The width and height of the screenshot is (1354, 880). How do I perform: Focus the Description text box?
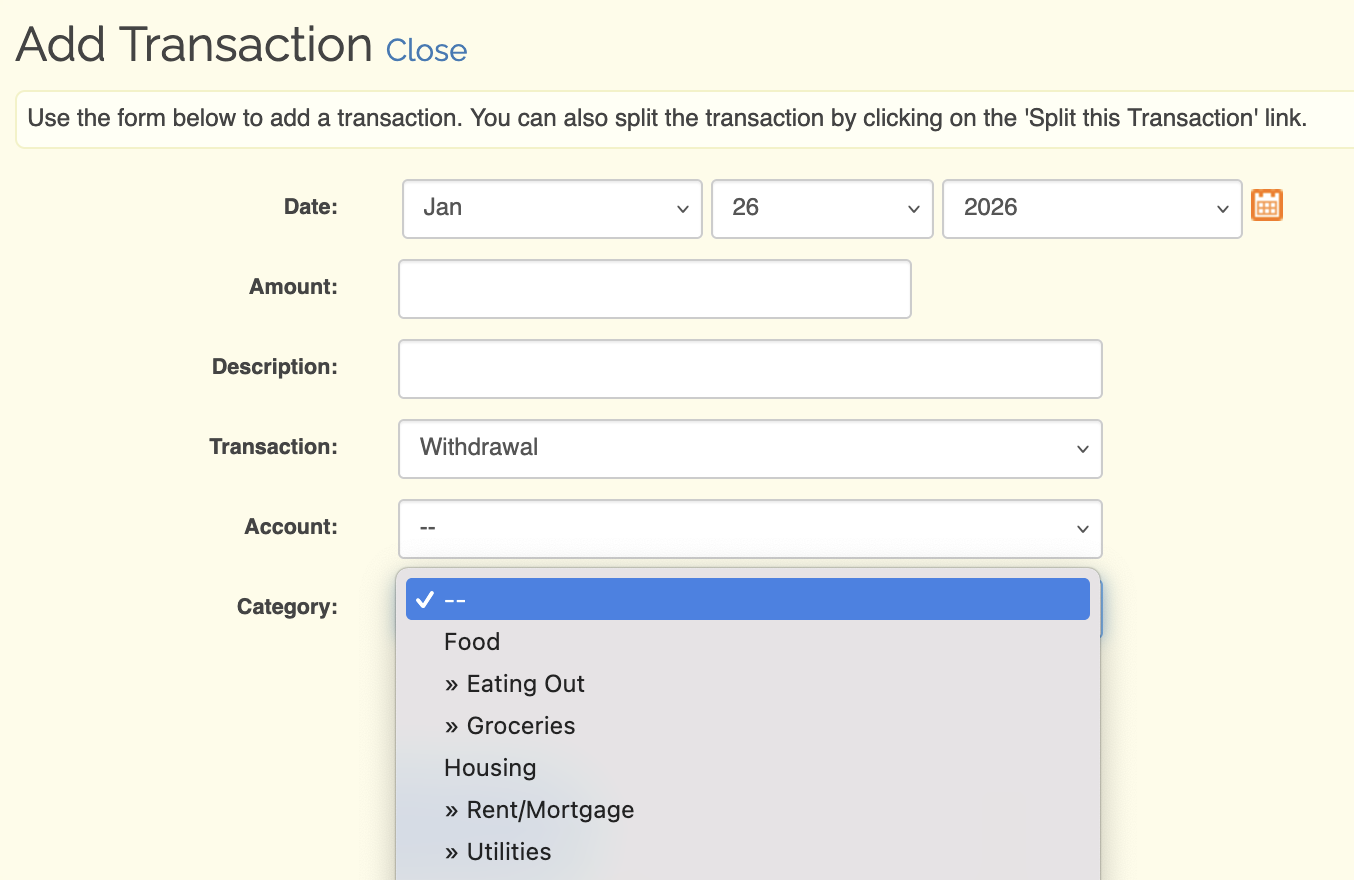coord(750,369)
